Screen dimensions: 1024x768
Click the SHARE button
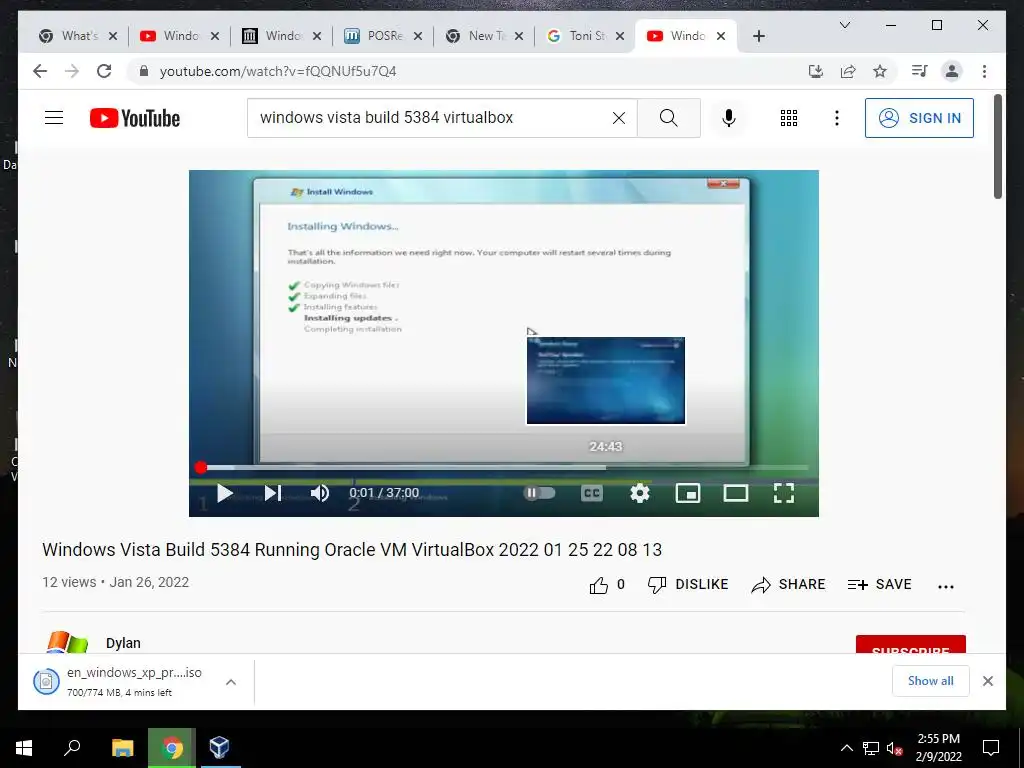click(x=789, y=584)
